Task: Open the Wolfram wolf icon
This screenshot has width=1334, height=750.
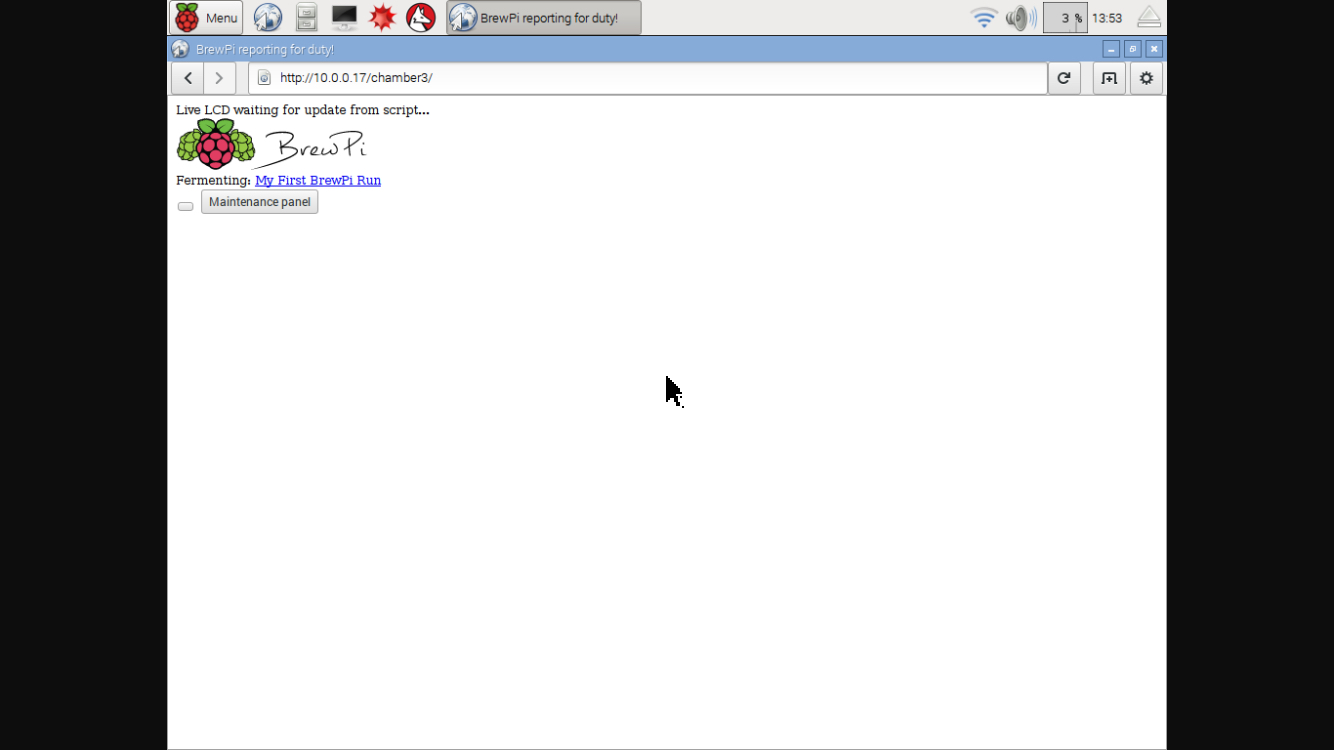Action: coord(421,18)
